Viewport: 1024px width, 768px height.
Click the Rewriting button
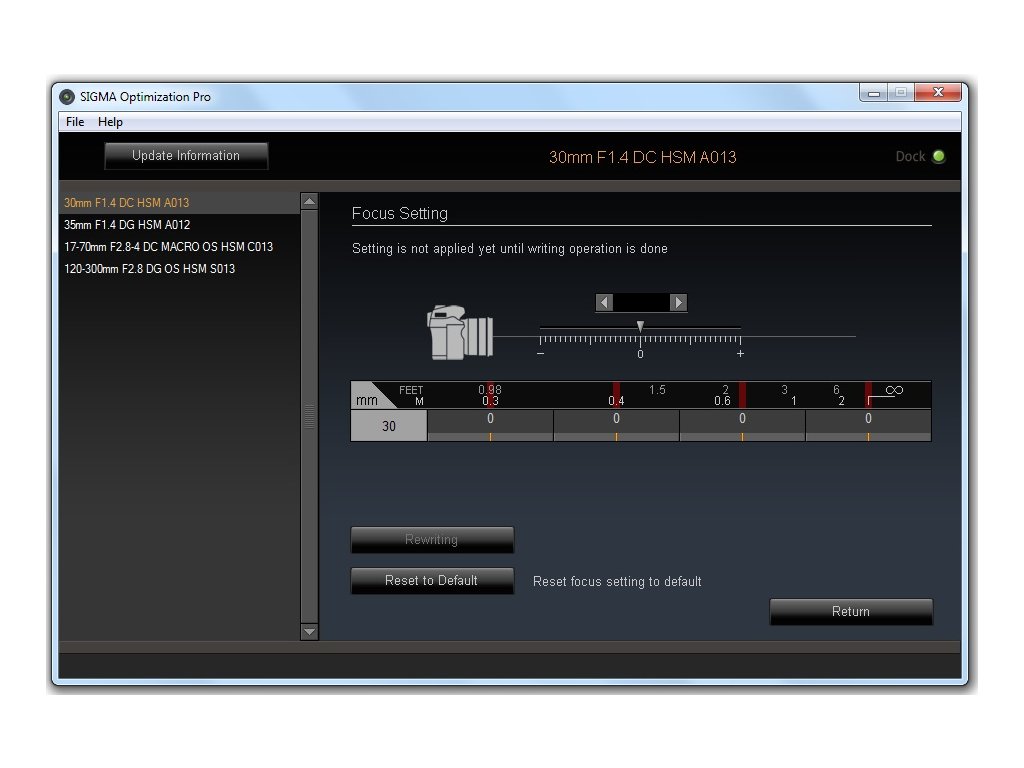(x=432, y=540)
